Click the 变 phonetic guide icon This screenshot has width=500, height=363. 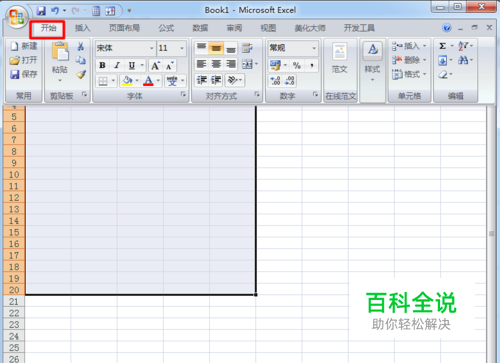tap(172, 81)
